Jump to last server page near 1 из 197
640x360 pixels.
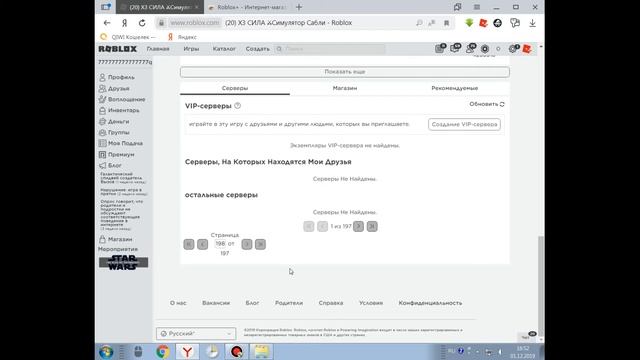click(x=372, y=226)
